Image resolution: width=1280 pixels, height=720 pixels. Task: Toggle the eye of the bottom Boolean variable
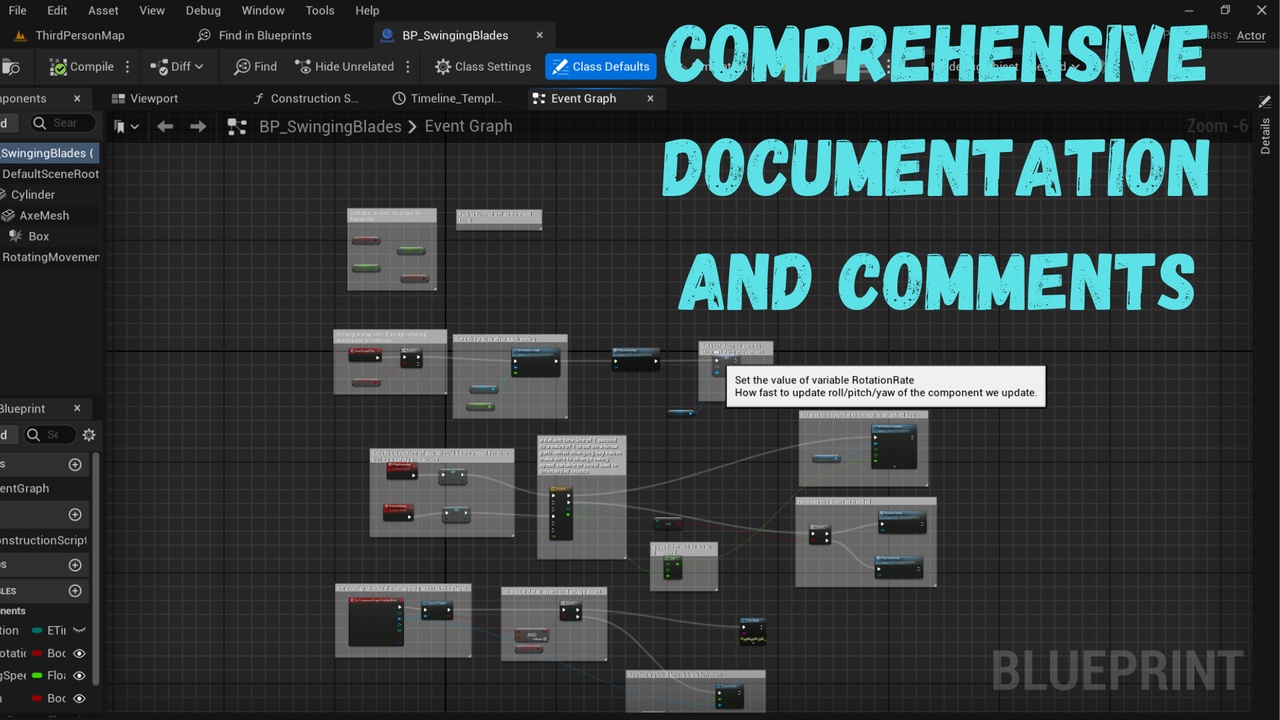point(80,698)
